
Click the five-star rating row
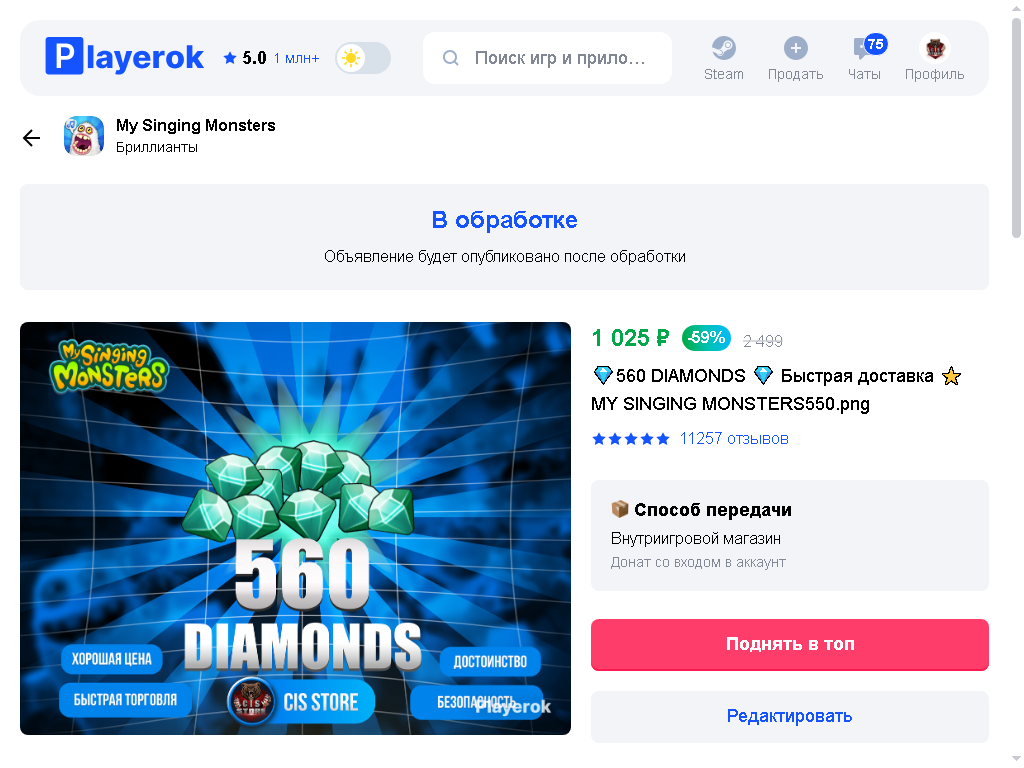(x=631, y=439)
